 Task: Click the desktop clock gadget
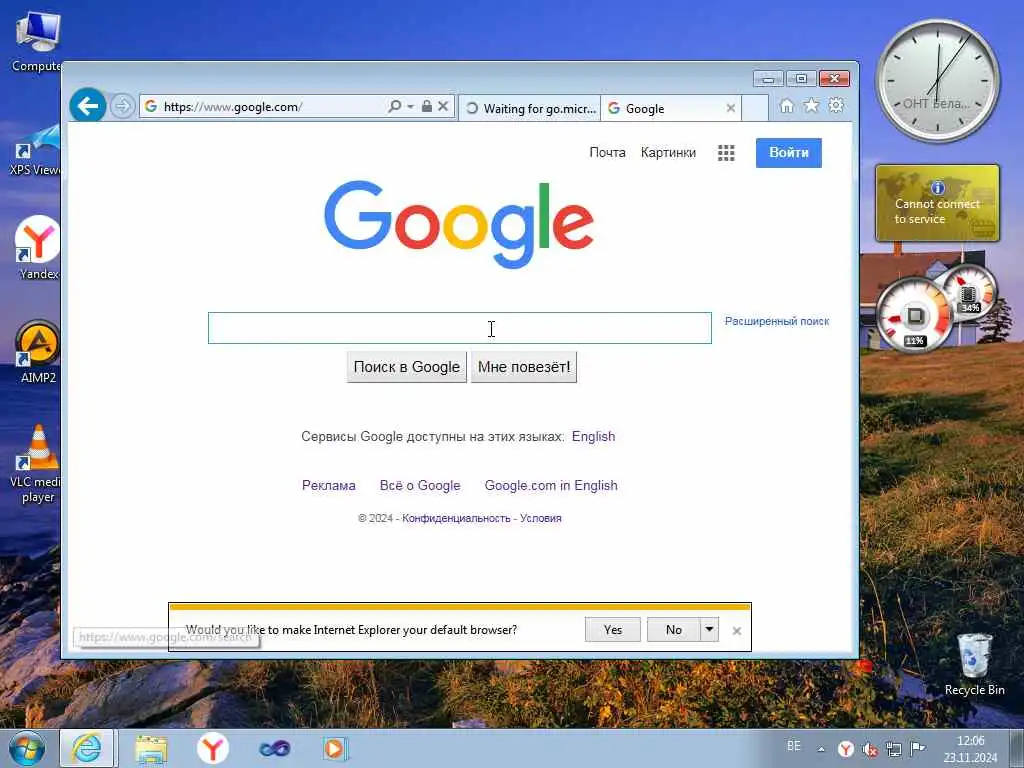(938, 81)
